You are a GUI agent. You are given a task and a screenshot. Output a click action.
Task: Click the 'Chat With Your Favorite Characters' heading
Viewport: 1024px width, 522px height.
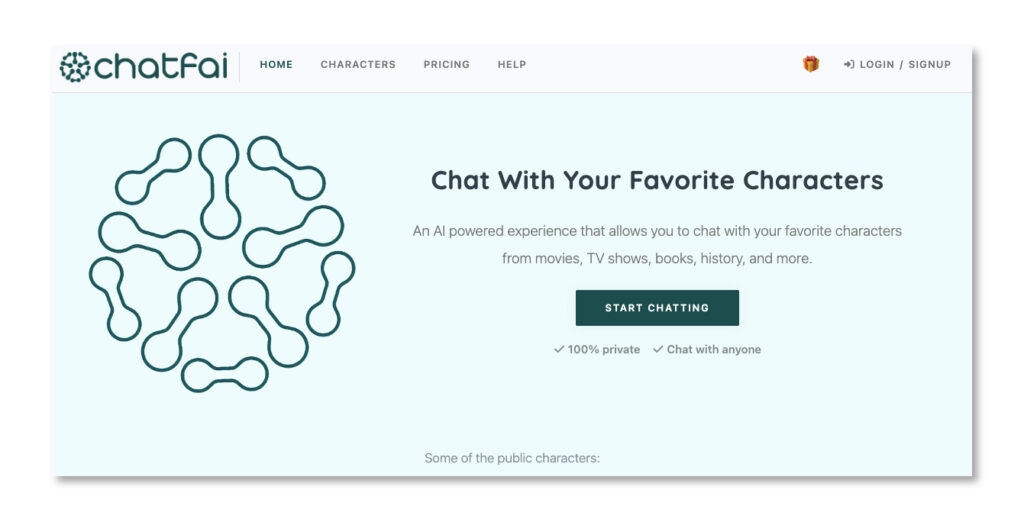[657, 181]
